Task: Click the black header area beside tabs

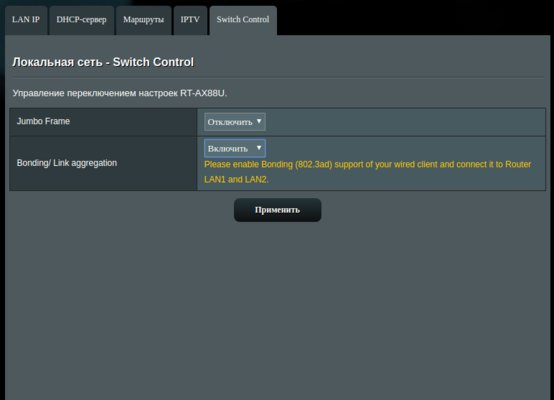Action: [x=413, y=18]
